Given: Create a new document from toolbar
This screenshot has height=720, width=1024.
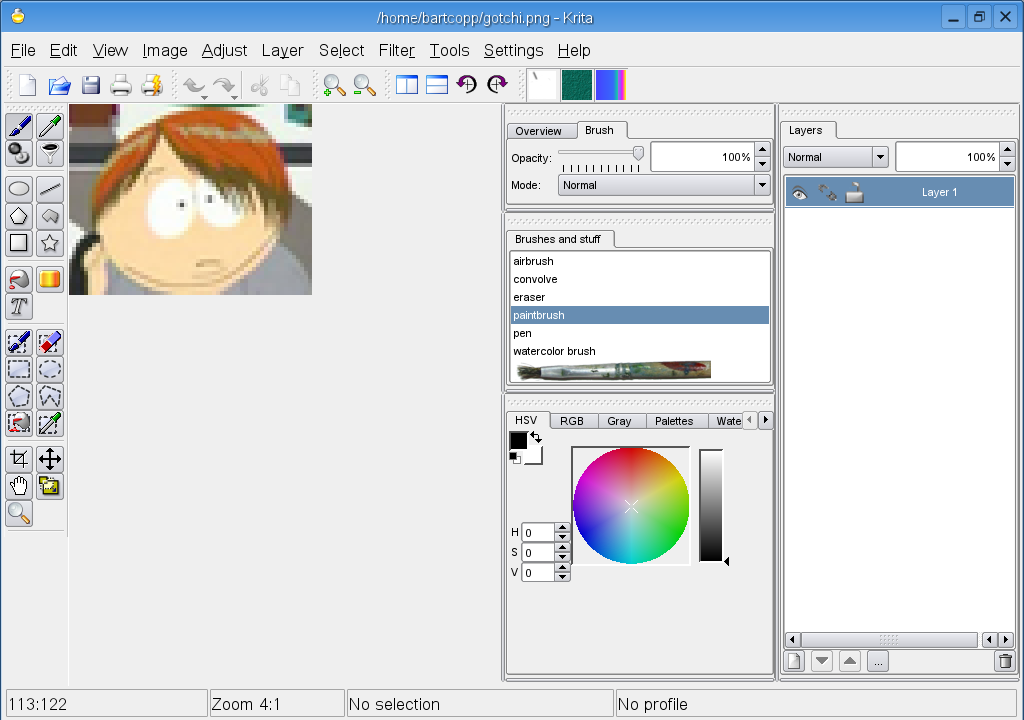Looking at the screenshot, I should pos(27,85).
